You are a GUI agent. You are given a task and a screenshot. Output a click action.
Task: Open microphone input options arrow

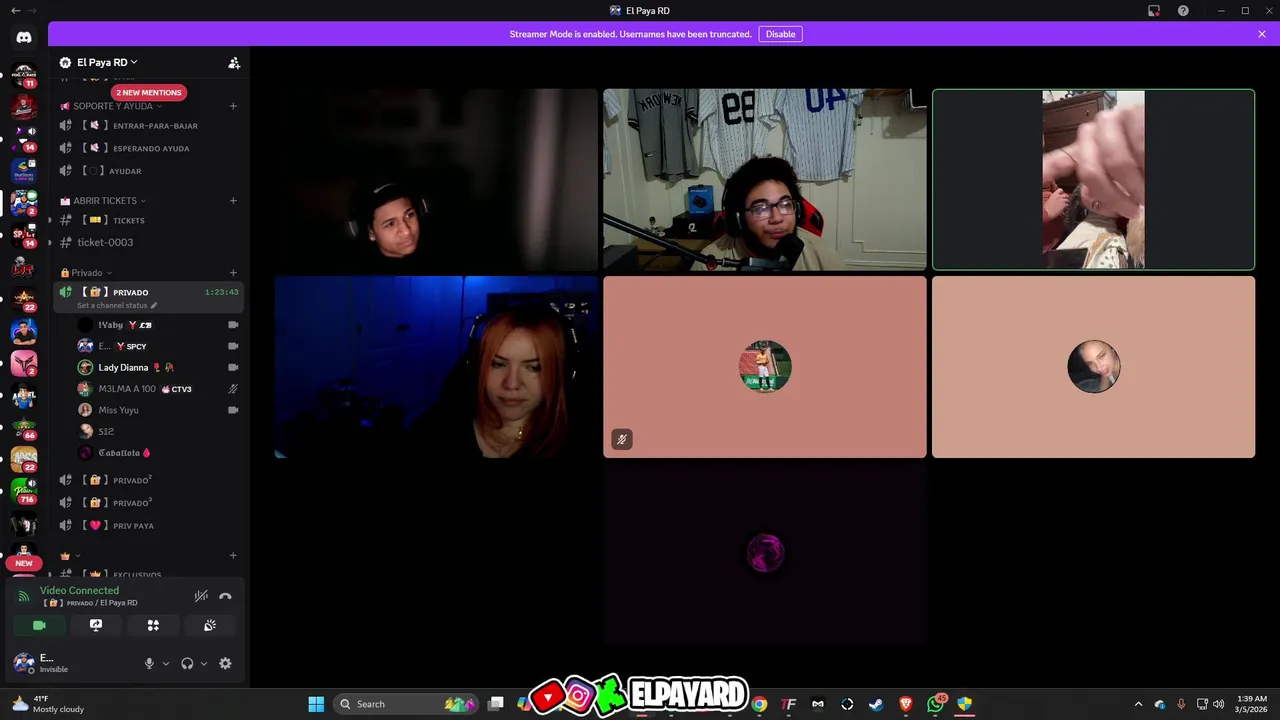coord(166,663)
